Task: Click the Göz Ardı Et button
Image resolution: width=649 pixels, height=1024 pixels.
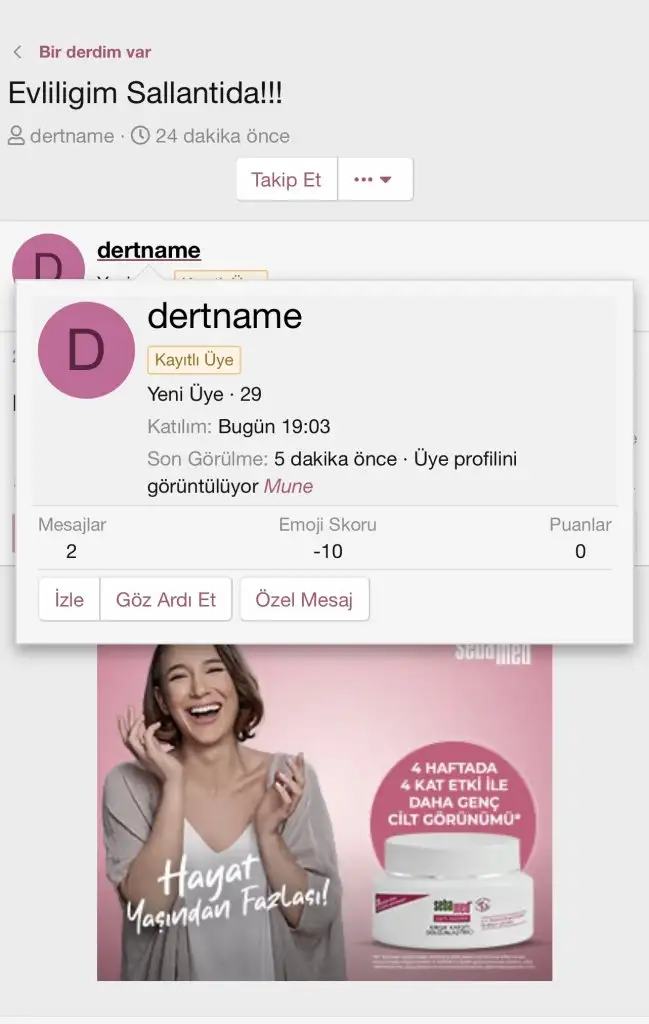Action: 166,600
